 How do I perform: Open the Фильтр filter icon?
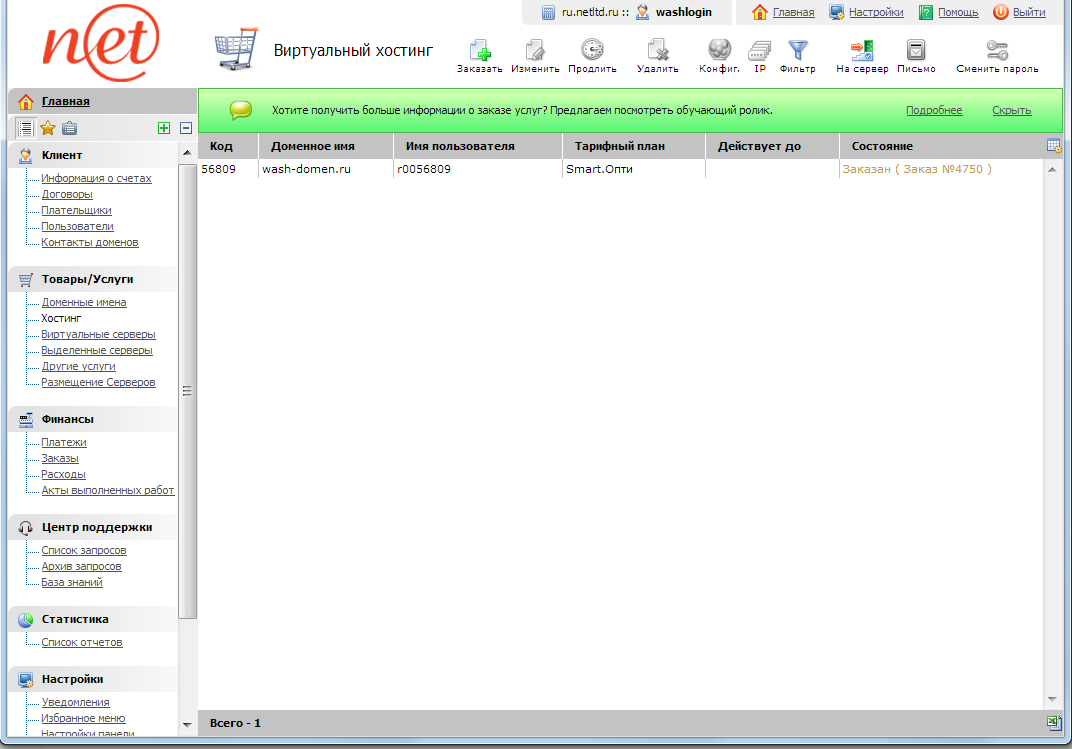point(797,50)
